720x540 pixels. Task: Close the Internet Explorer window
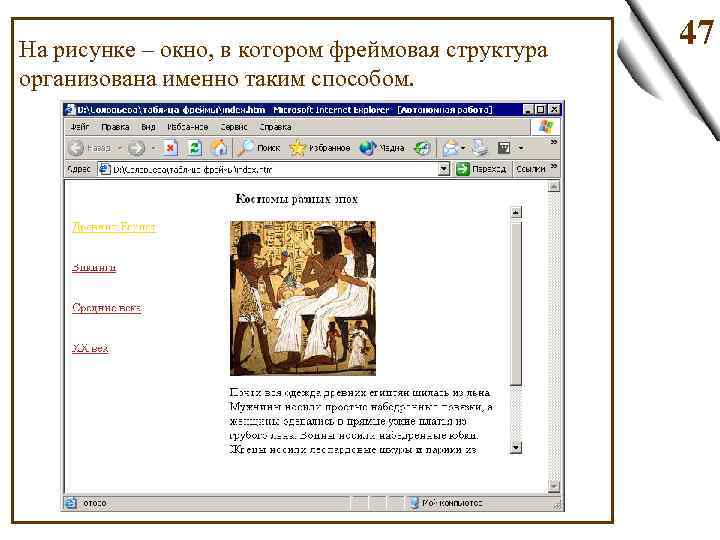pyautogui.click(x=554, y=110)
